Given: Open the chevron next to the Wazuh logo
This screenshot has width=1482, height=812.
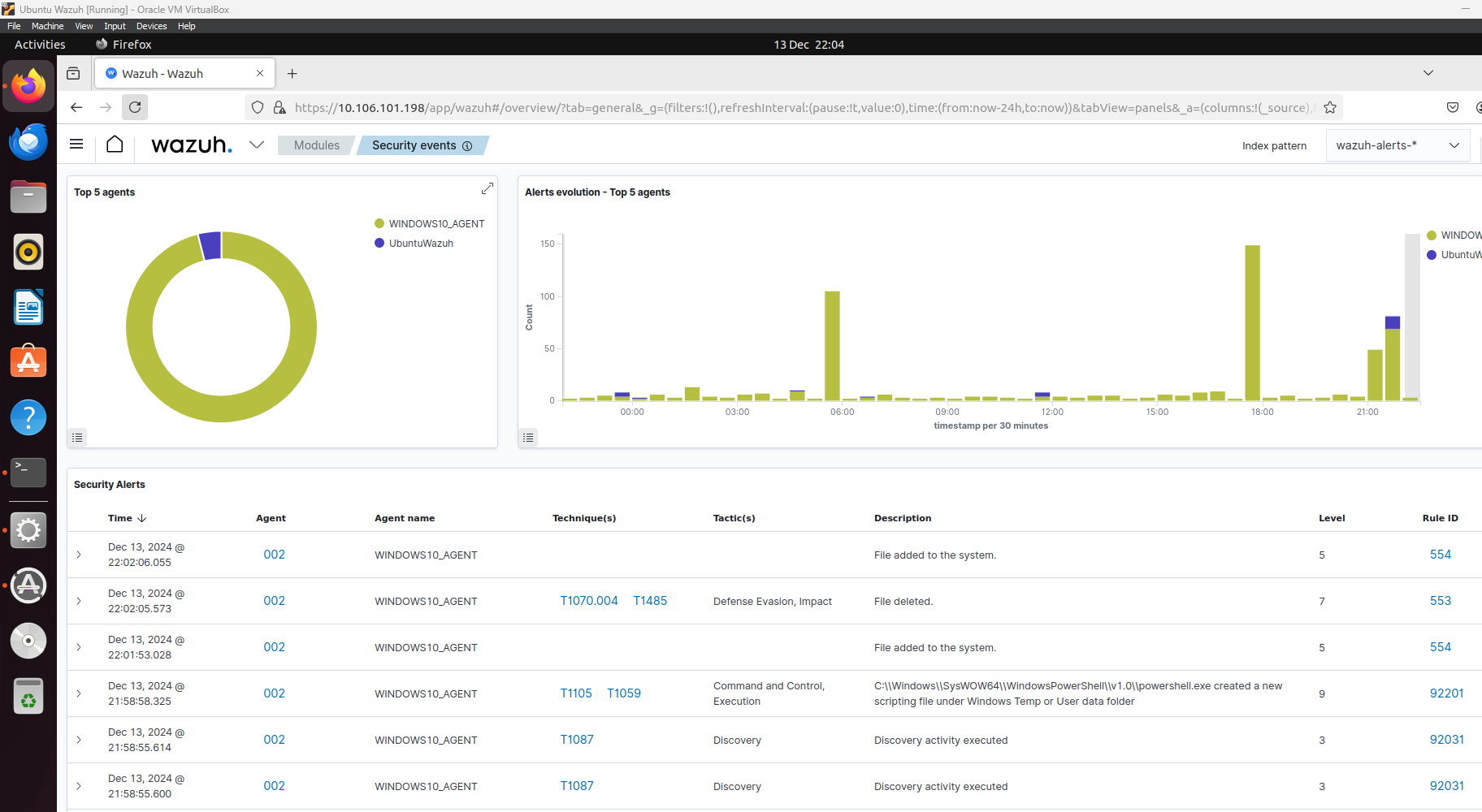Looking at the screenshot, I should point(257,145).
